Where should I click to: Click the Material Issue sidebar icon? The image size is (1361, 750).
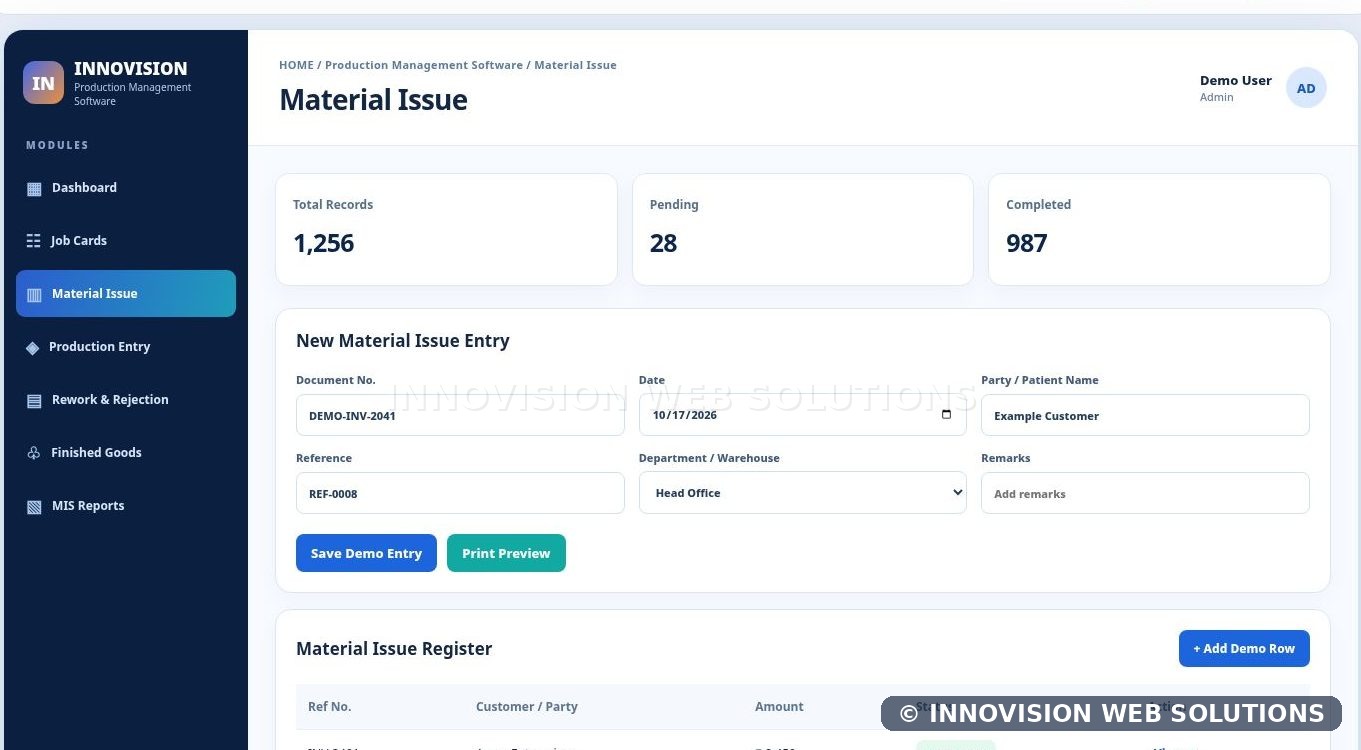[34, 295]
